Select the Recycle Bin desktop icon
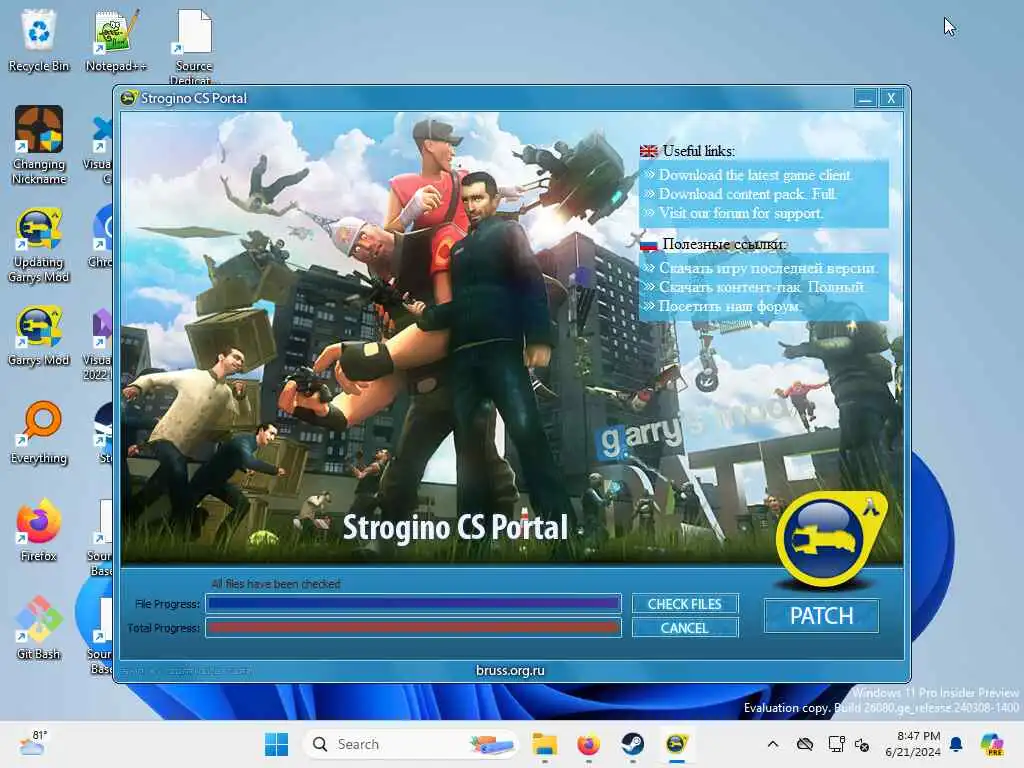The image size is (1024, 768). tap(39, 40)
